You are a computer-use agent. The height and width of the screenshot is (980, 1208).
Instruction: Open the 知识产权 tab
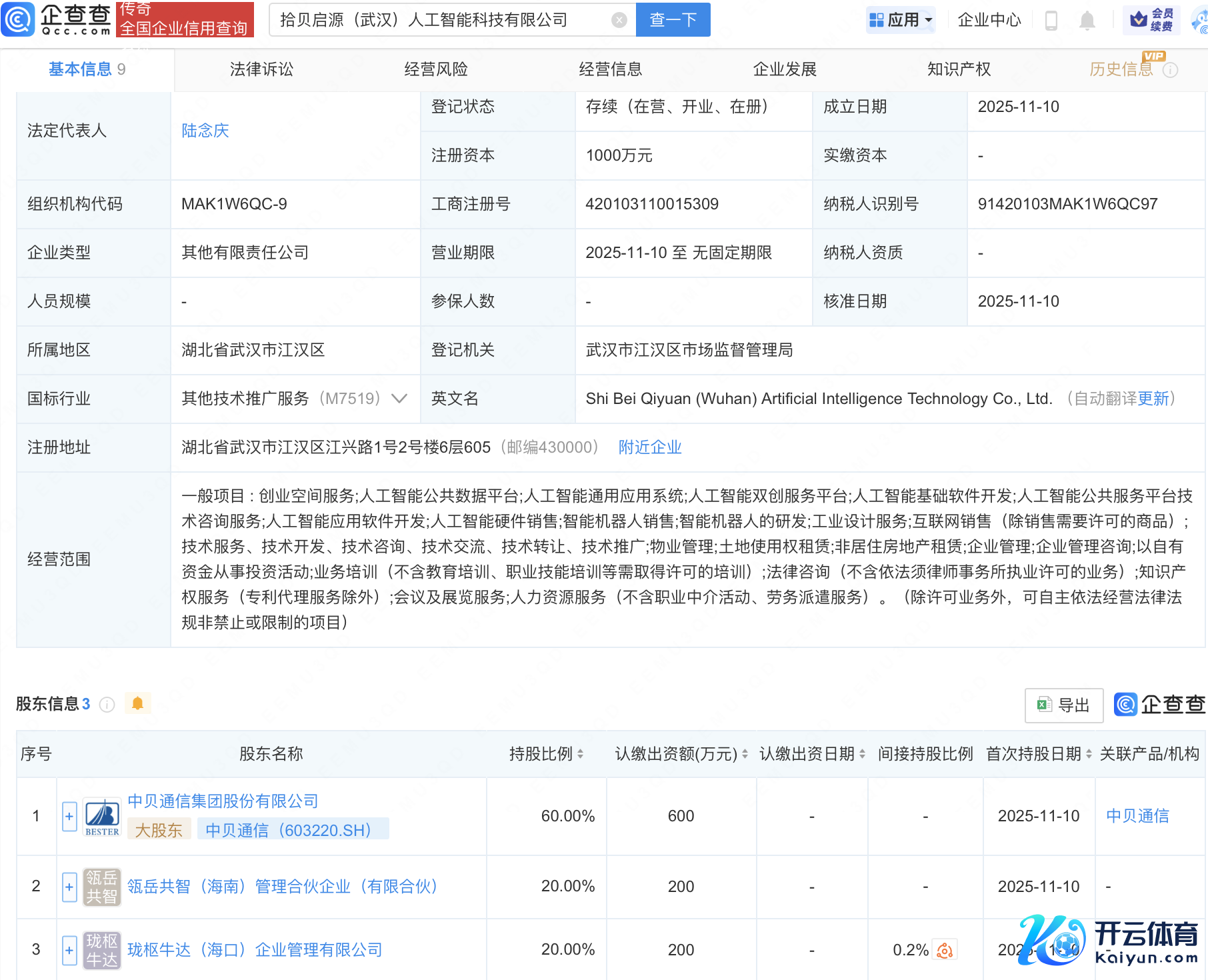pyautogui.click(x=959, y=69)
